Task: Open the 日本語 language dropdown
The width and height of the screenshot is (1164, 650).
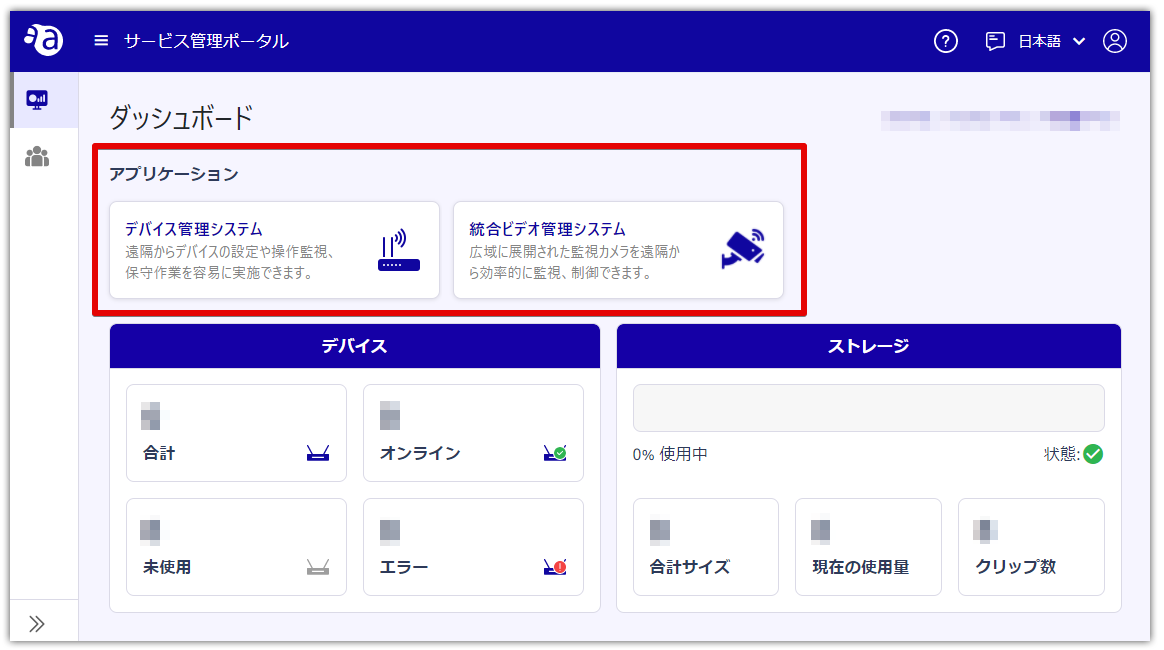Action: pyautogui.click(x=1051, y=41)
